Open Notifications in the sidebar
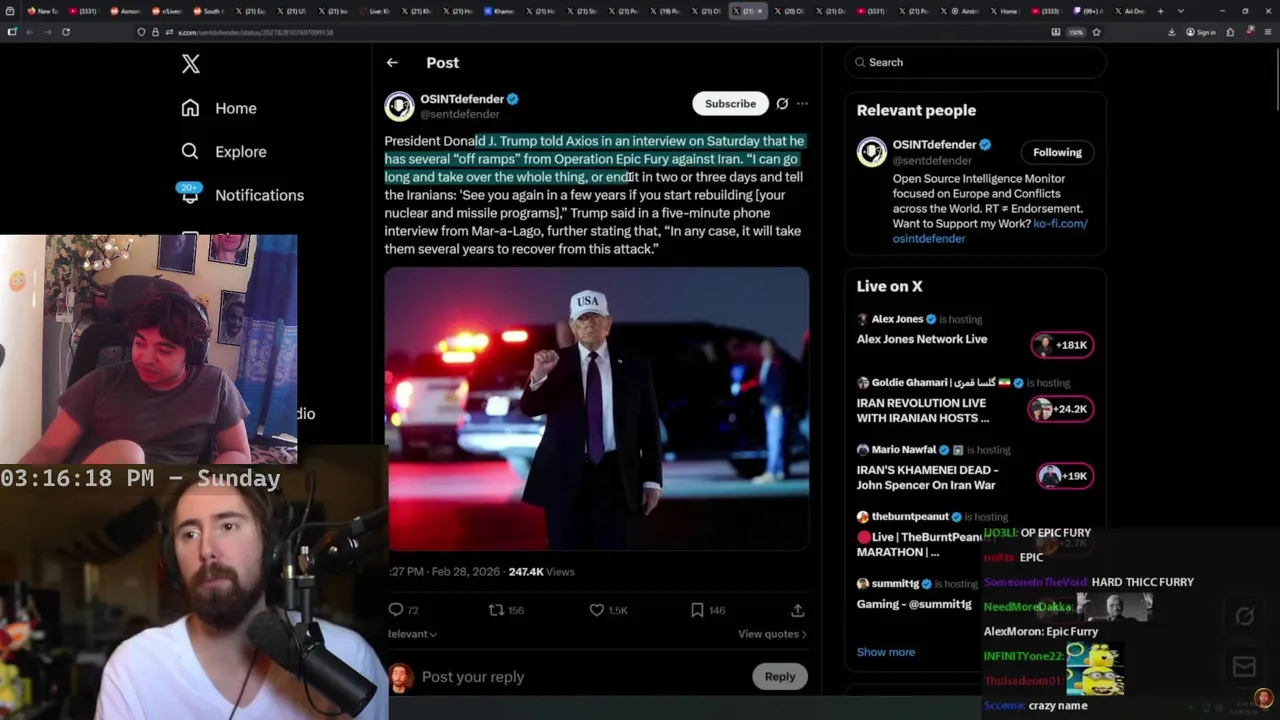 click(x=243, y=195)
